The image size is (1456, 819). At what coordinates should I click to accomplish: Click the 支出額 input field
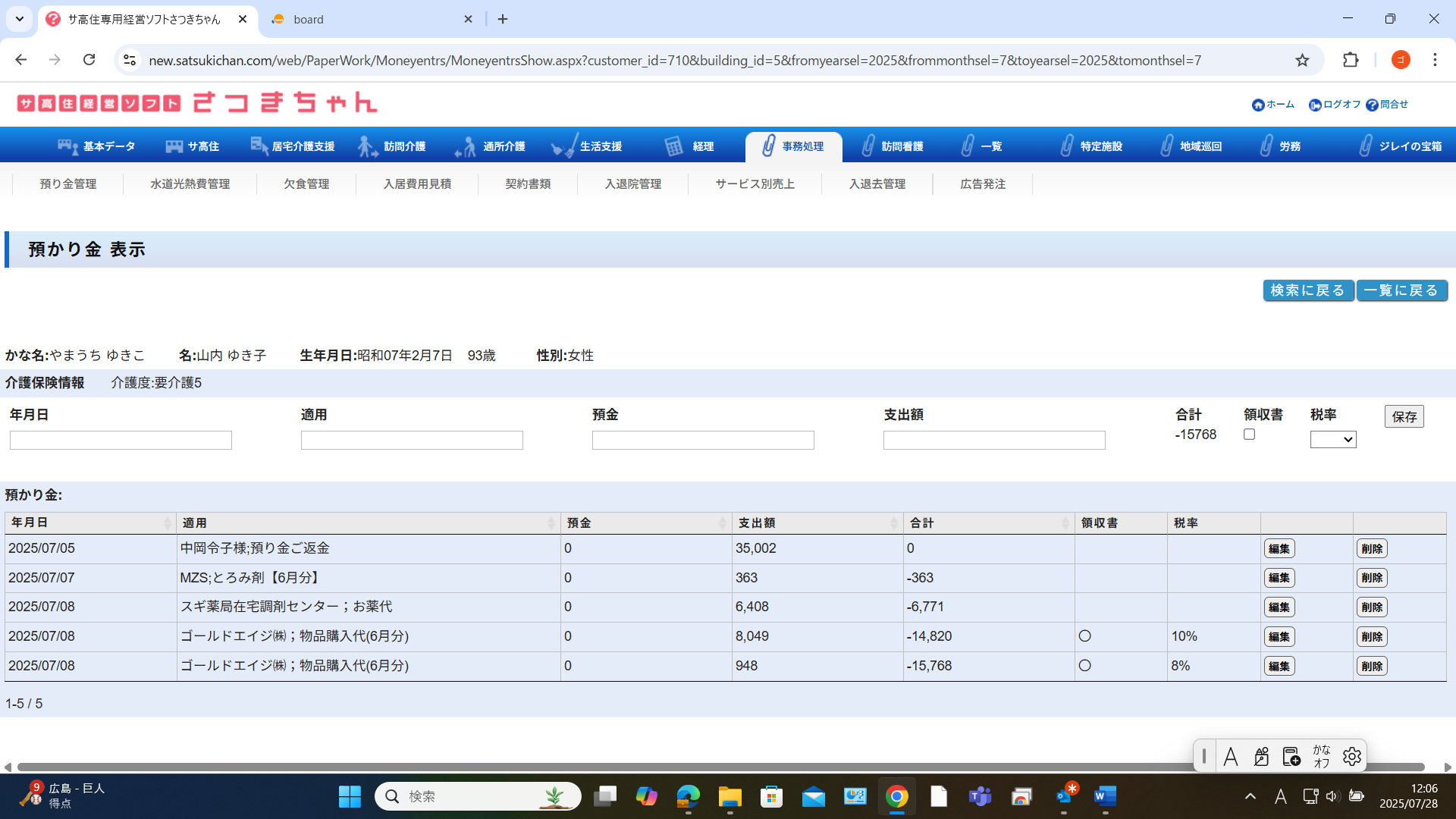(993, 441)
